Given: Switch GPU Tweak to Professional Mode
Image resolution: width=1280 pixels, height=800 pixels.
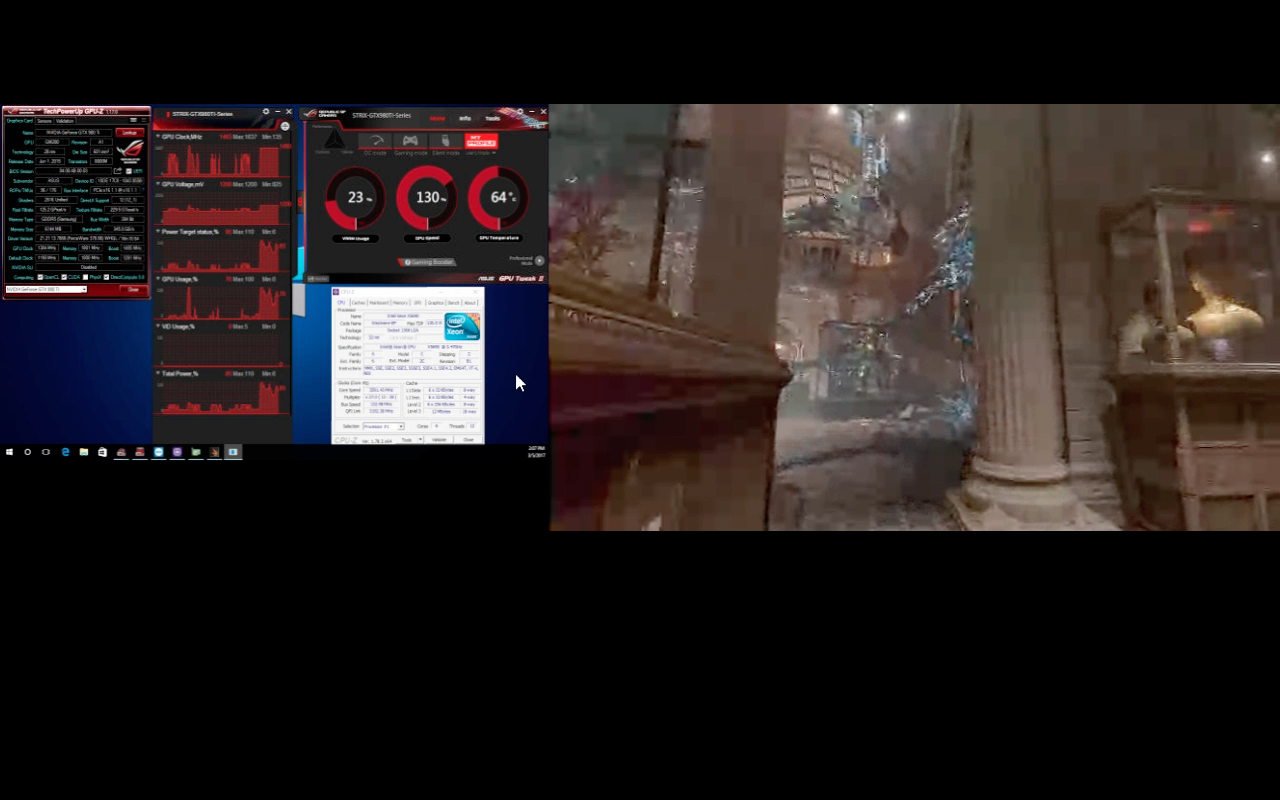Looking at the screenshot, I should pyautogui.click(x=539, y=260).
